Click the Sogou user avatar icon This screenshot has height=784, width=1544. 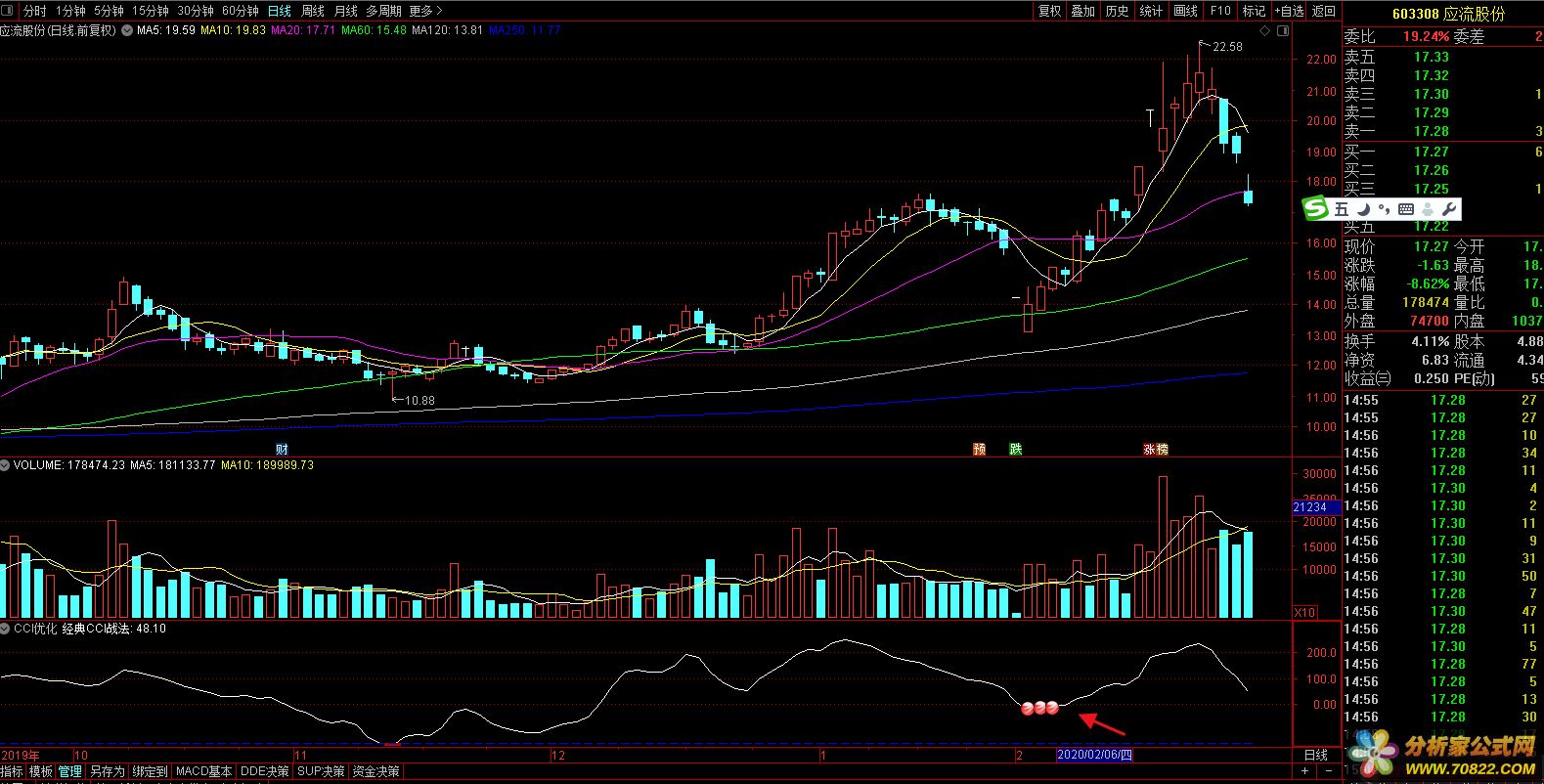click(1428, 209)
